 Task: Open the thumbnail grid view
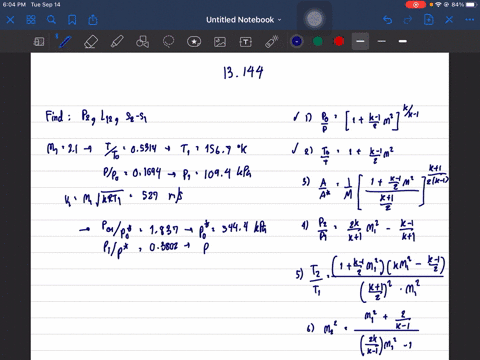31,20
